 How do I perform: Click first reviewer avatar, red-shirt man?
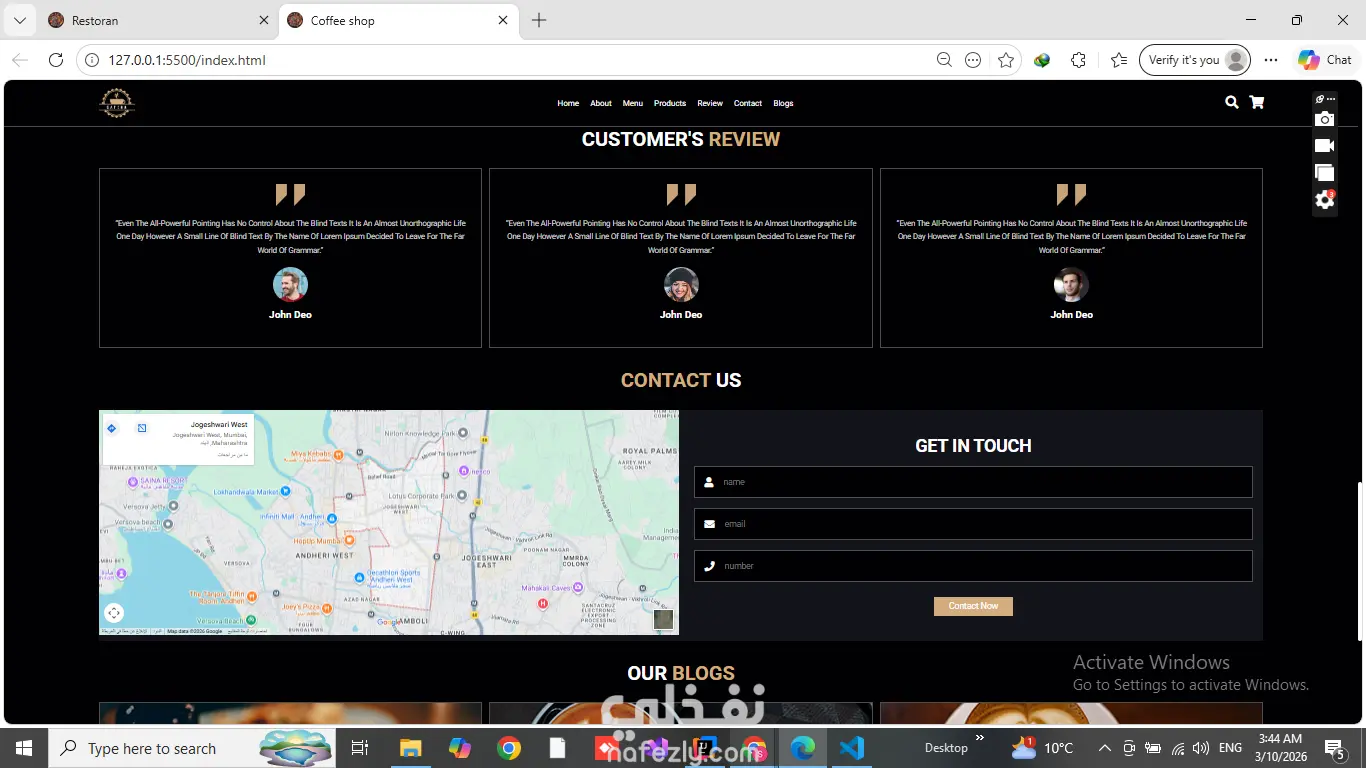coord(290,285)
